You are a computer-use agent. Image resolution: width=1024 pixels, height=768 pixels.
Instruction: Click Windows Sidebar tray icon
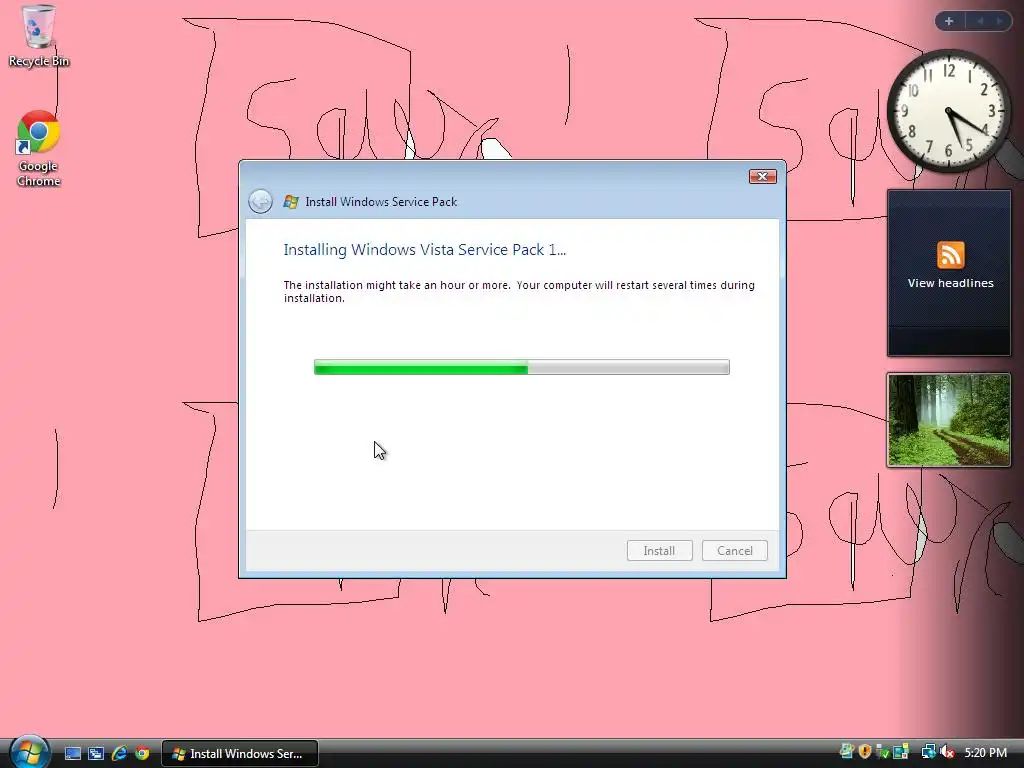click(x=847, y=752)
